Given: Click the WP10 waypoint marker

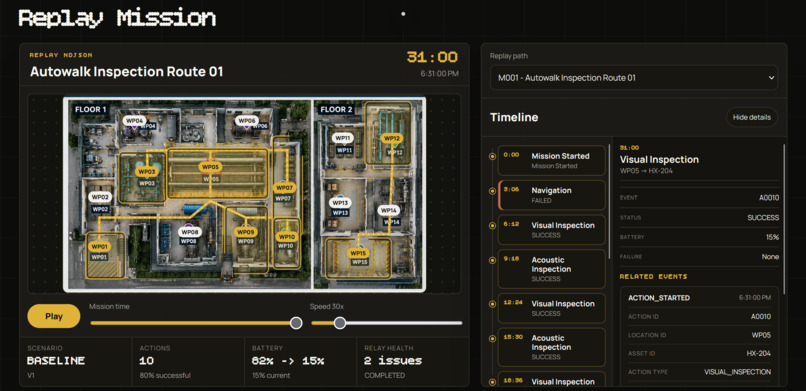Looking at the screenshot, I should point(286,237).
